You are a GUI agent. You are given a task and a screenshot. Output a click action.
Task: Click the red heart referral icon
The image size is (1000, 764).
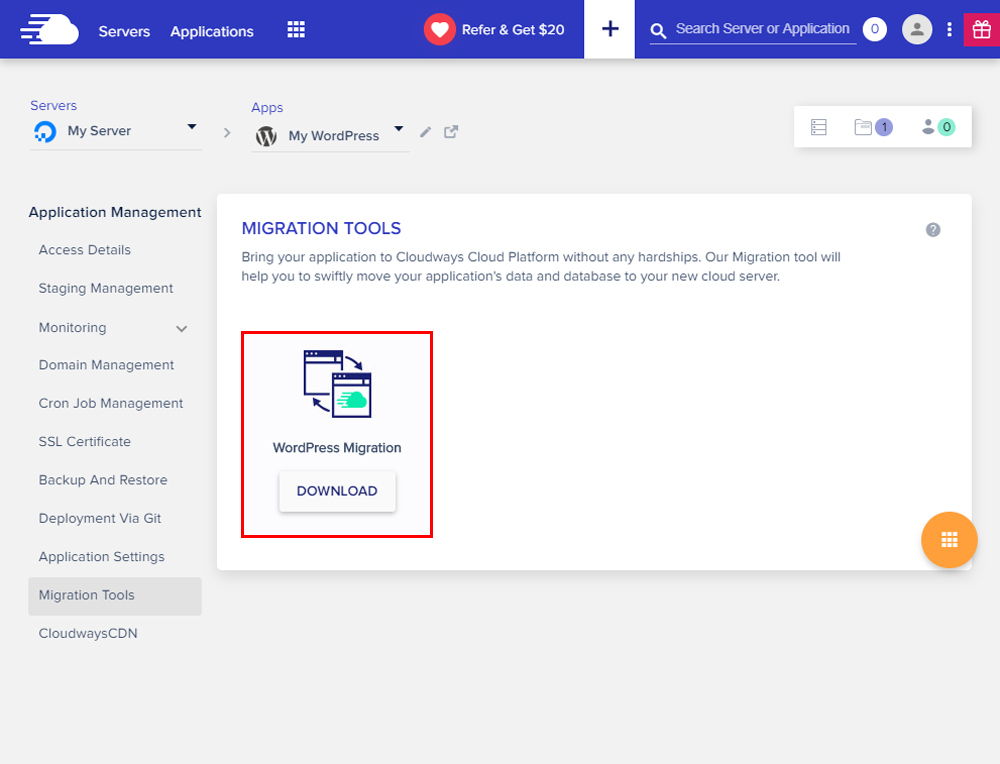[439, 29]
